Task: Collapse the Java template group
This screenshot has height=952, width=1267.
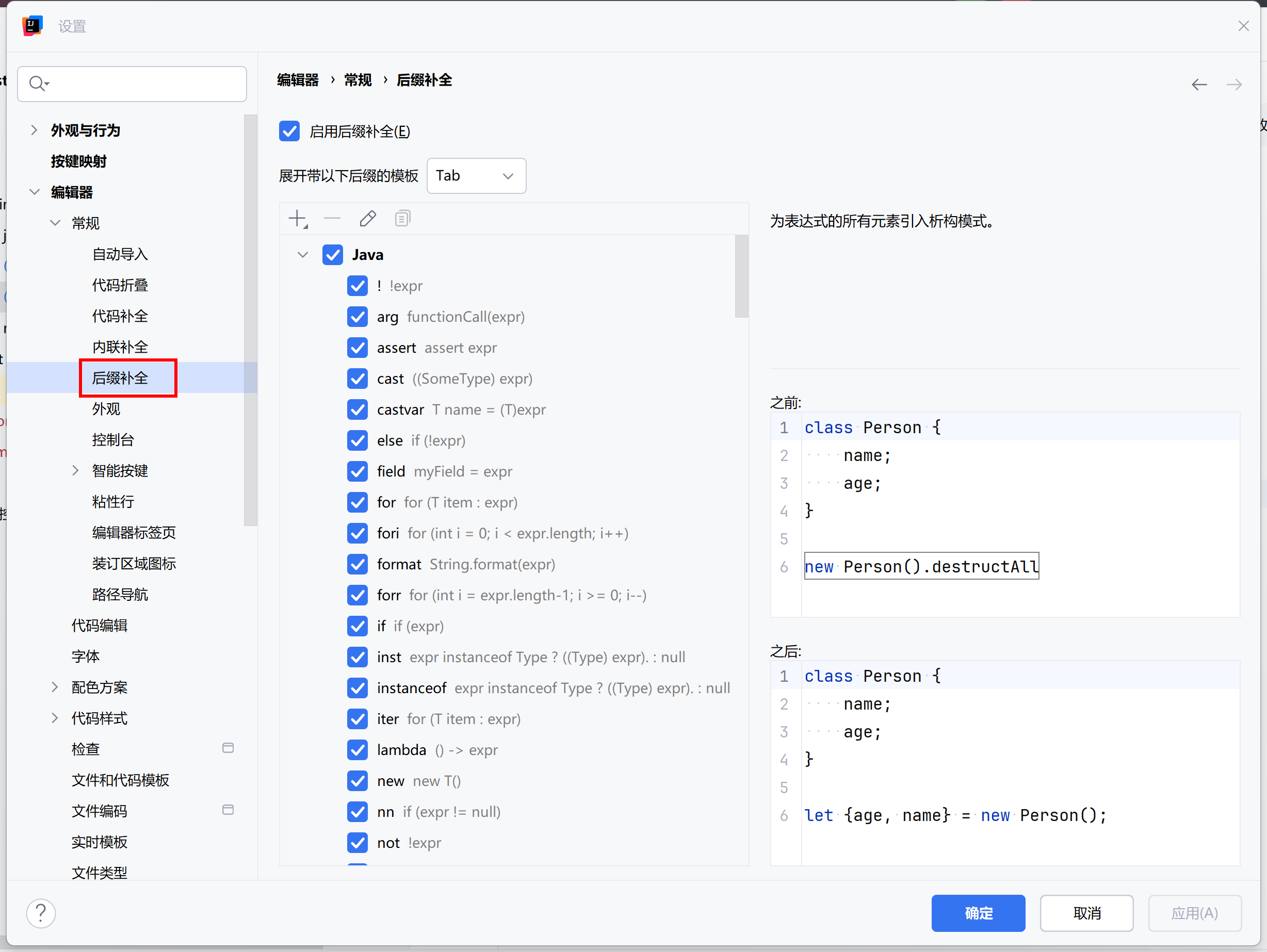Action: coord(302,255)
